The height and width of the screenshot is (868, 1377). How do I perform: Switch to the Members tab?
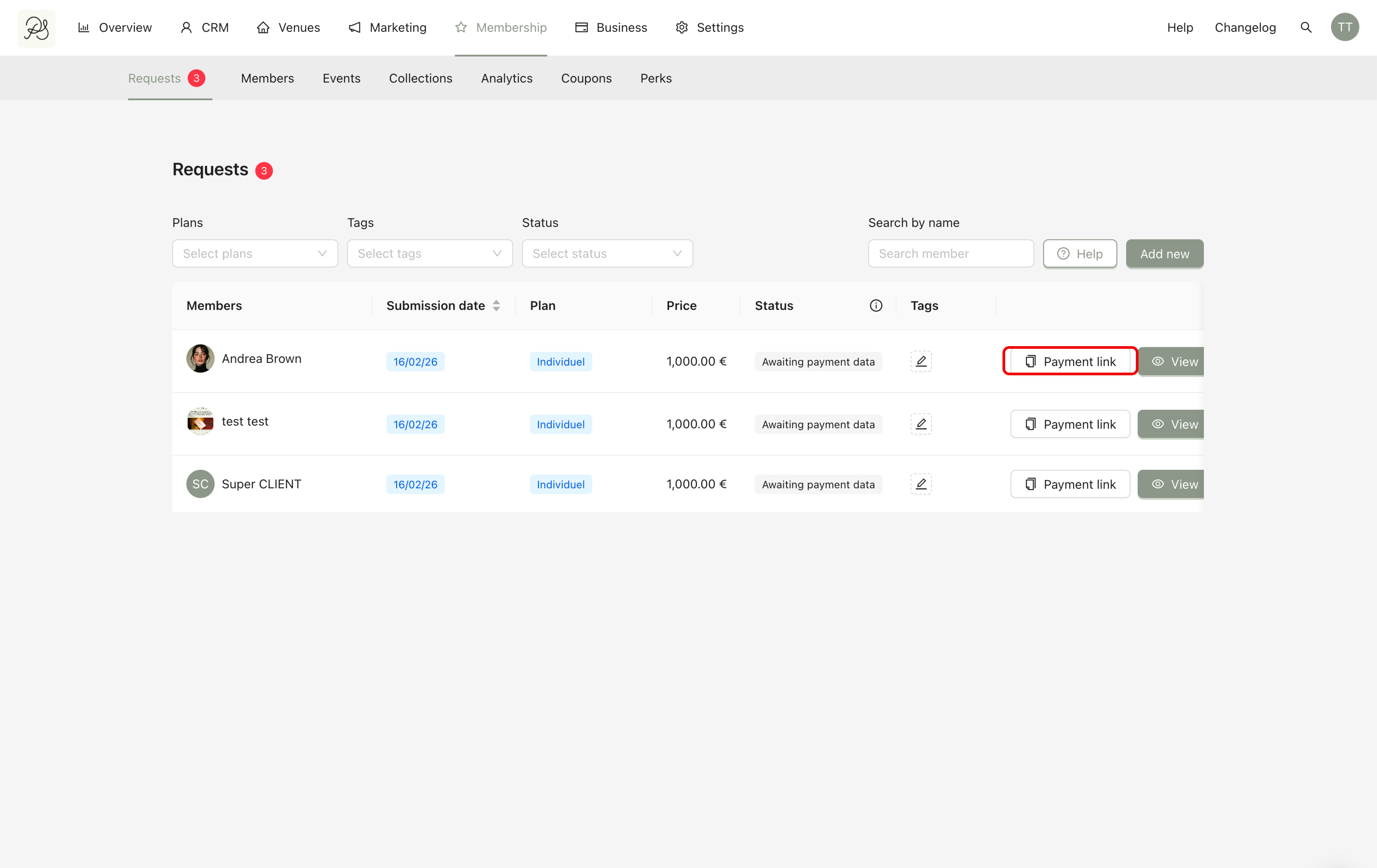pos(267,78)
